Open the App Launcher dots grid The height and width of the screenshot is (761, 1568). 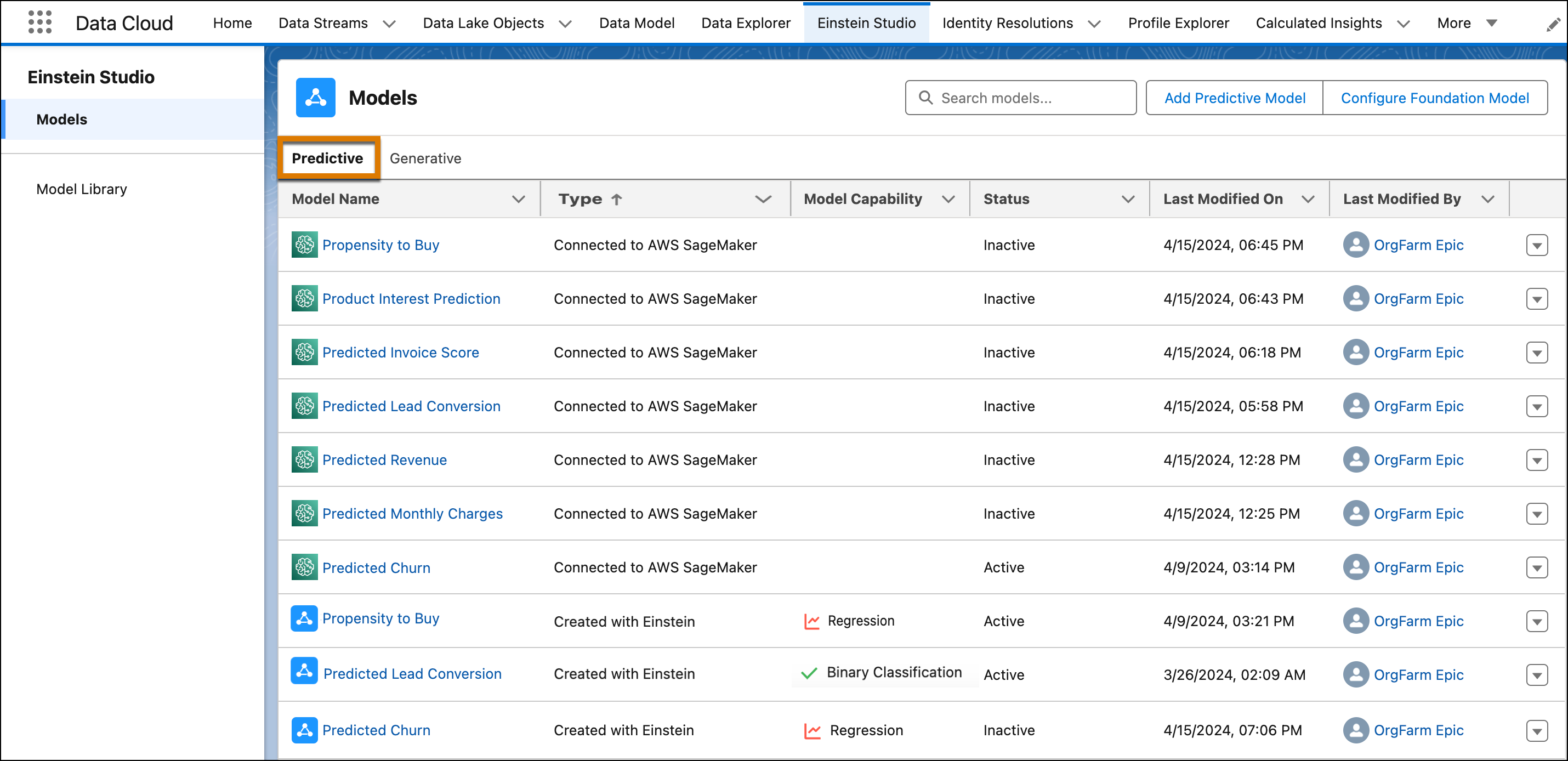click(x=40, y=22)
